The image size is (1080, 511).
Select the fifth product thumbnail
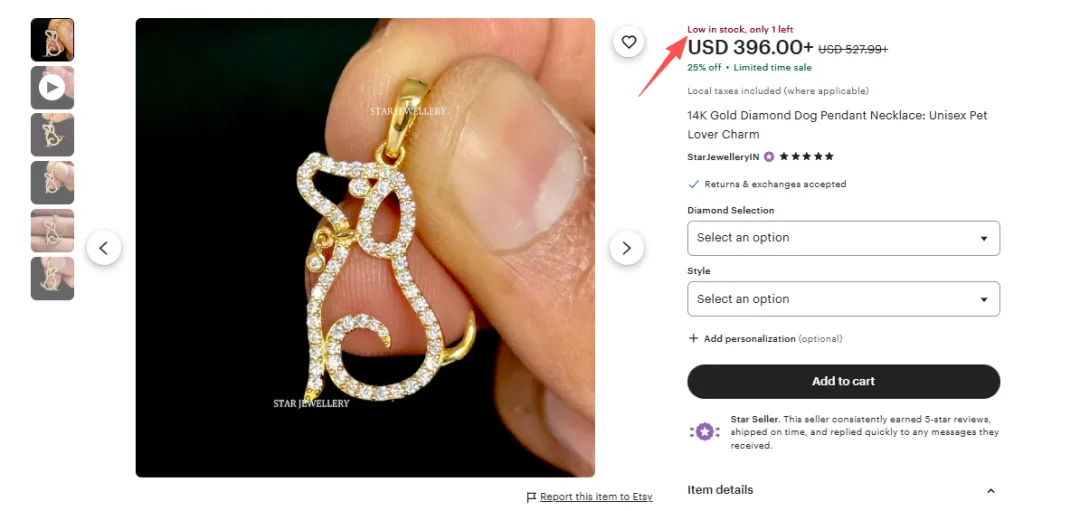pos(52,230)
